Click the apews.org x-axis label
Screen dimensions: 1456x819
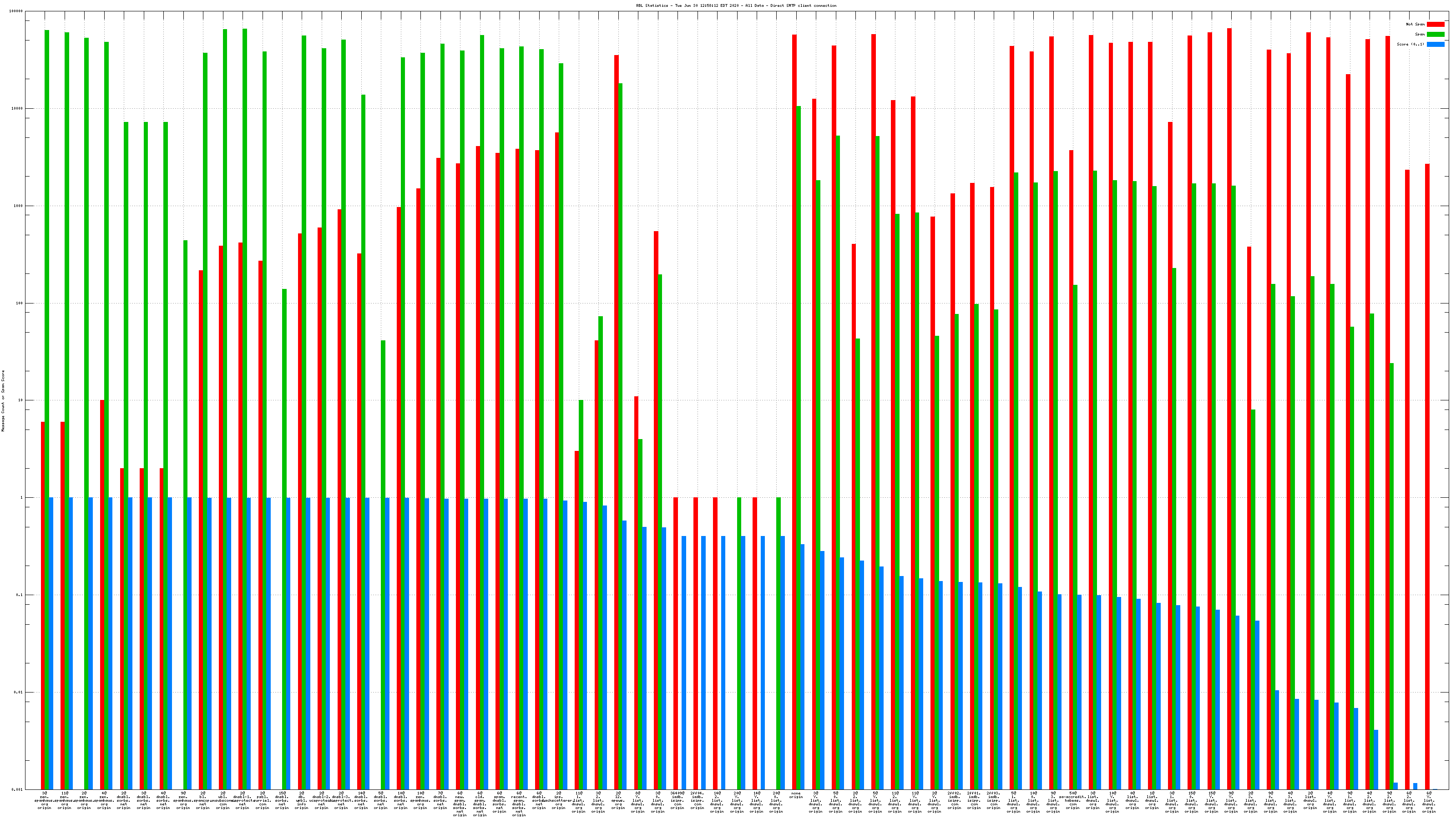(618, 800)
